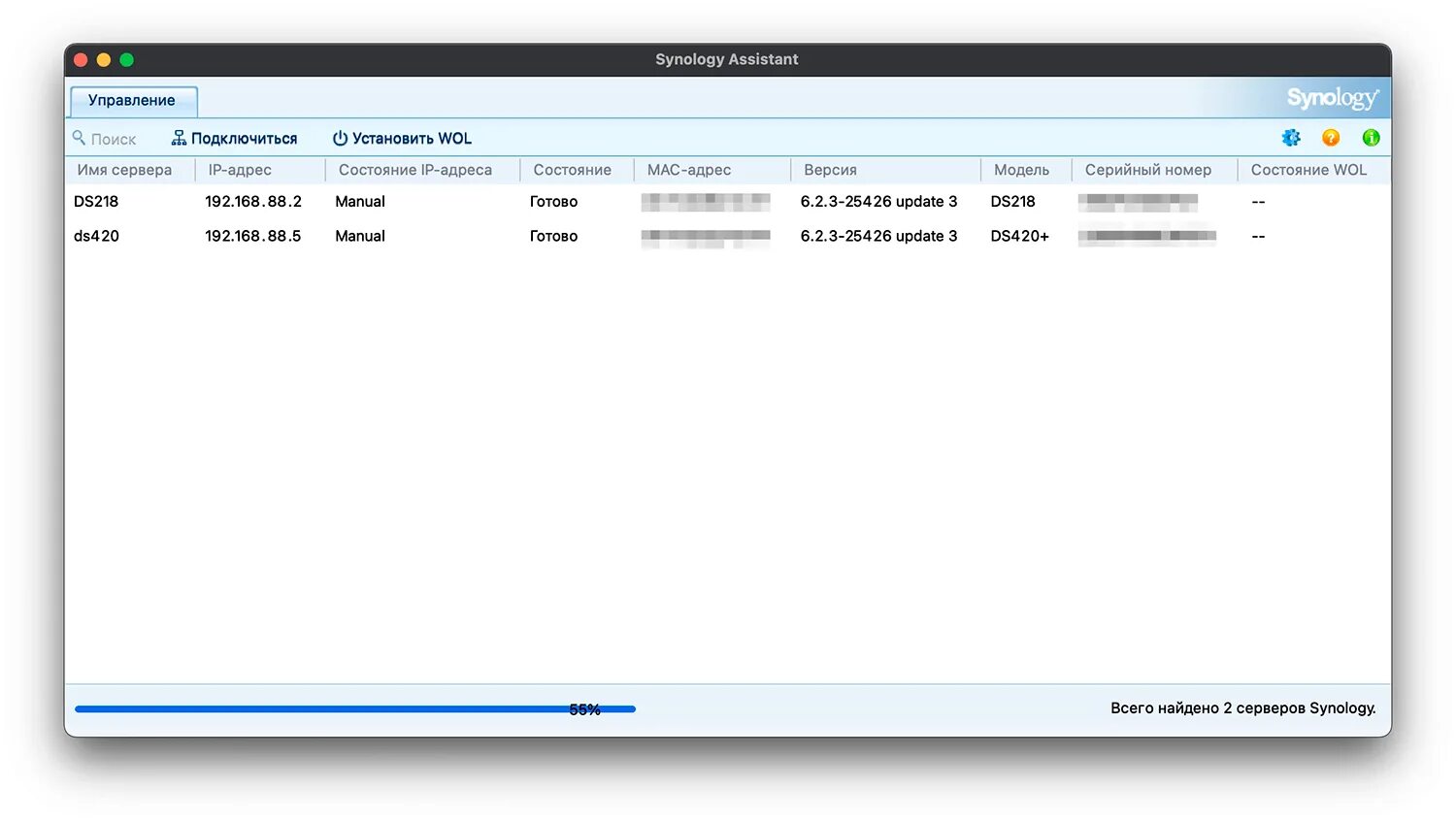Screen dimensions: 1456x822
Task: Sort by Модель column header
Action: click(x=1021, y=170)
